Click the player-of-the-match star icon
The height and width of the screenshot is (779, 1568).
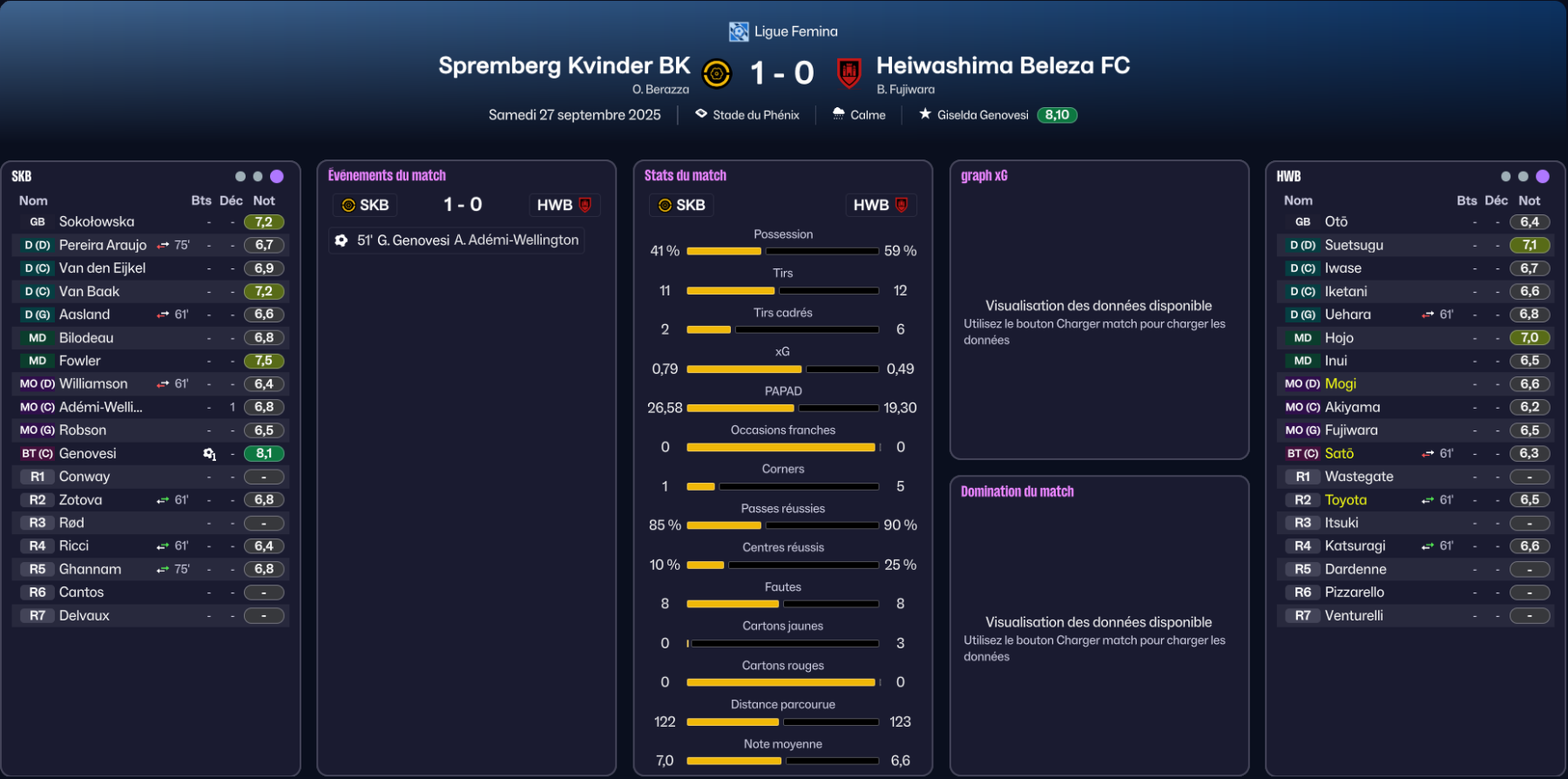(925, 114)
